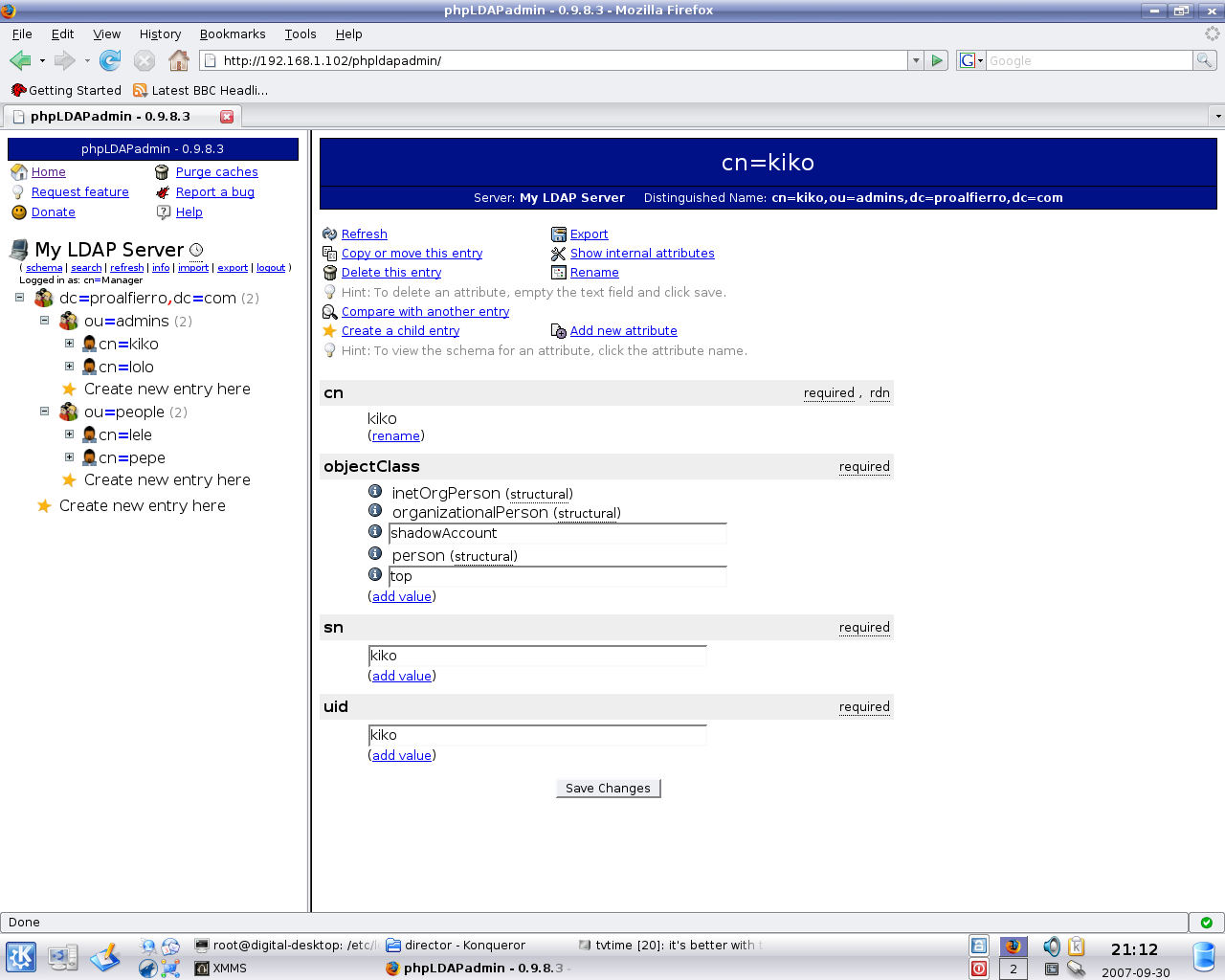The height and width of the screenshot is (980, 1225).
Task: Click the clock icon next to My LDAP Server
Action: coord(196,251)
